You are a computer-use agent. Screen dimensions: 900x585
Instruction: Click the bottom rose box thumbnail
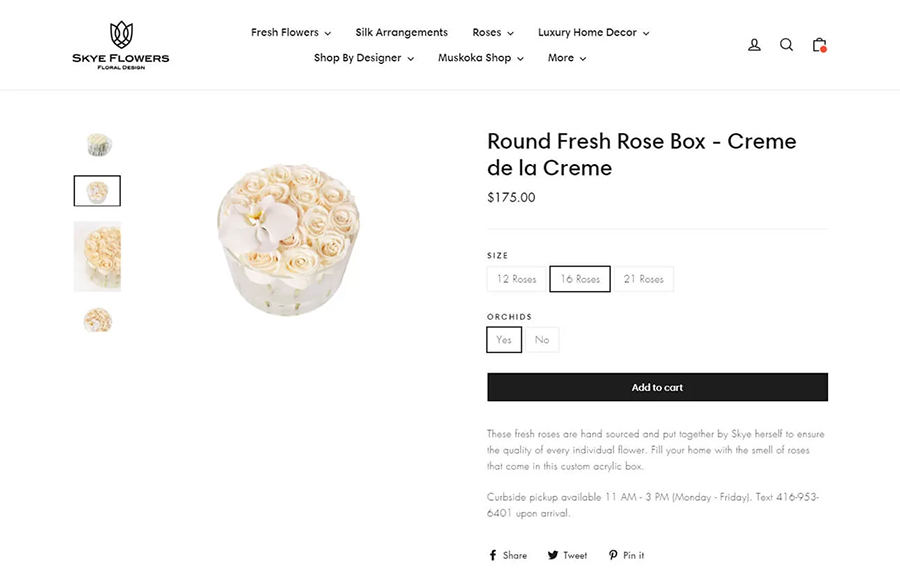click(x=97, y=320)
